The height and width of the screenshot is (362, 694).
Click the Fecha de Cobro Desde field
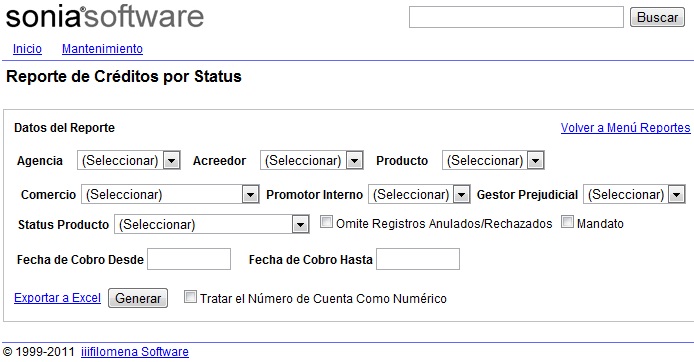[x=189, y=259]
